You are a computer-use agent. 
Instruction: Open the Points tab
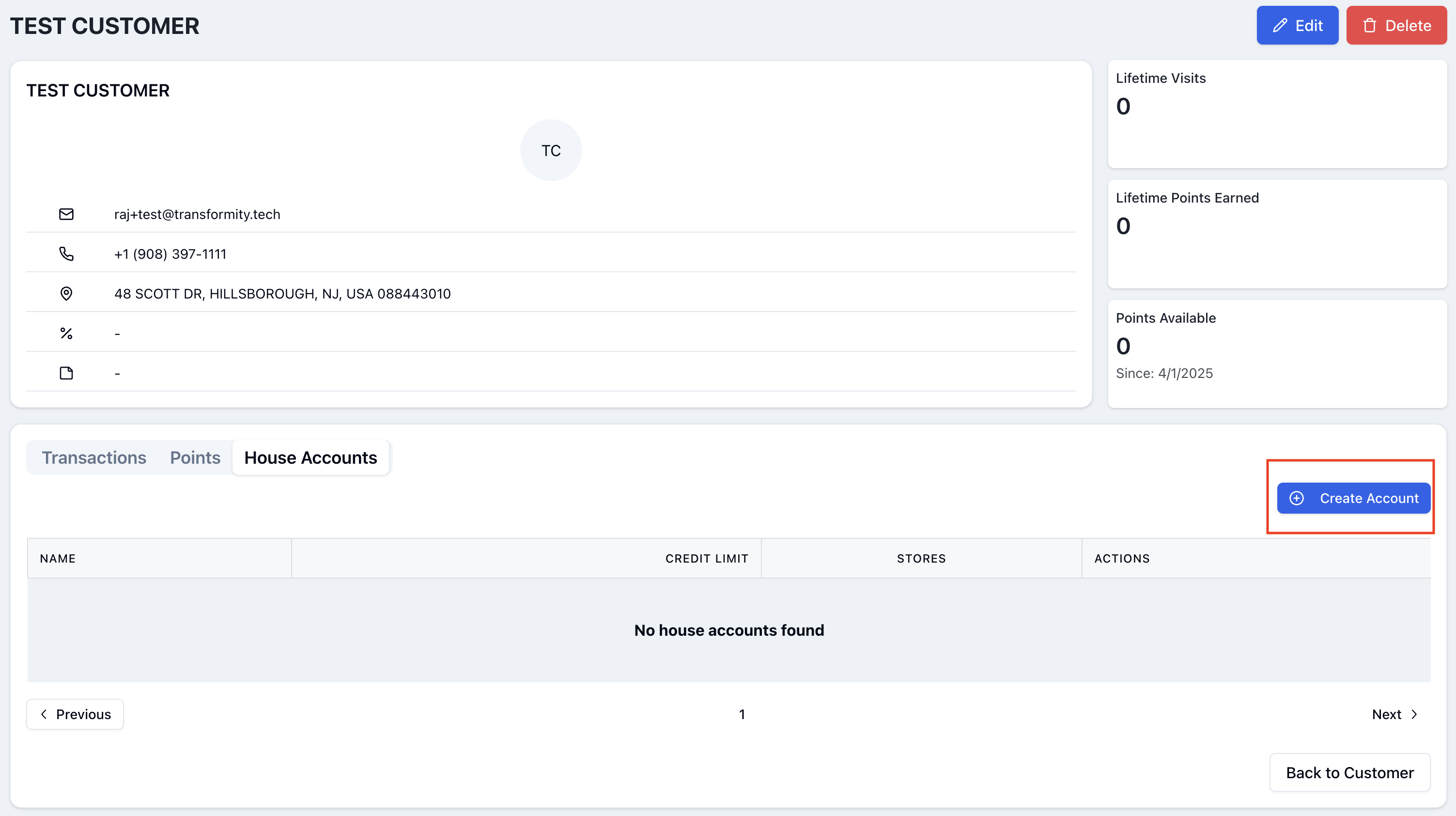point(195,457)
